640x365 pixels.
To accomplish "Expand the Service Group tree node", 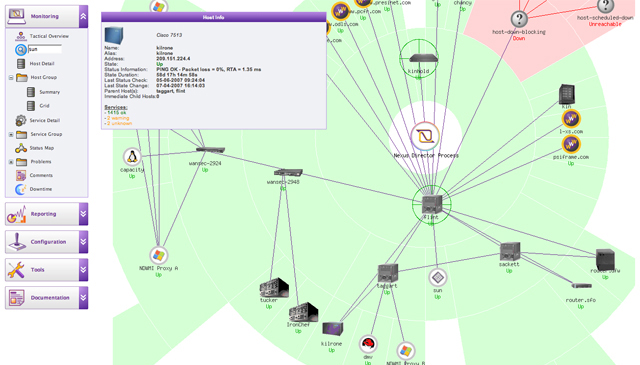I will 11,134.
